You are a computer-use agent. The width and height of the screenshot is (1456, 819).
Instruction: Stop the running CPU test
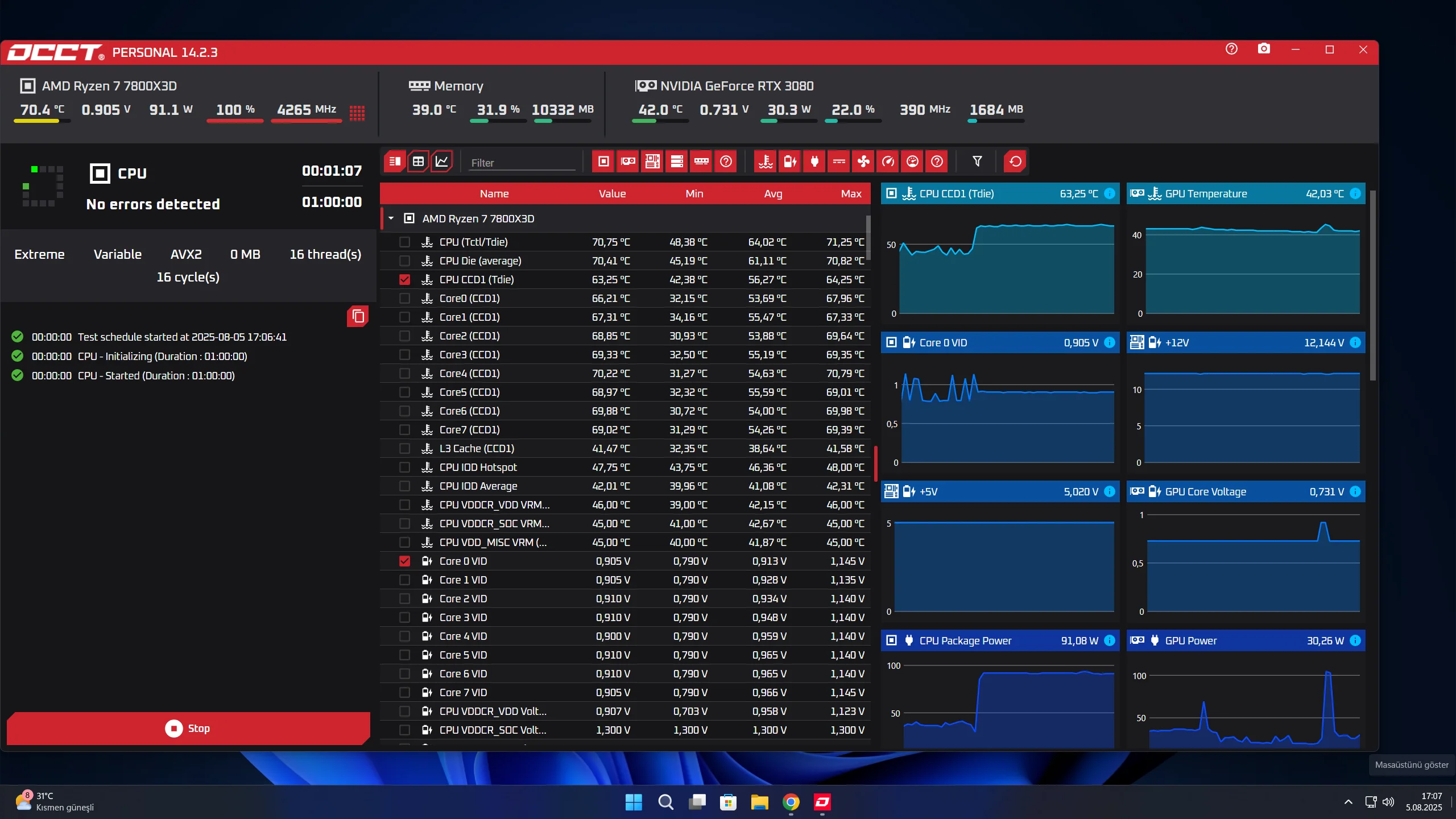[x=188, y=729]
